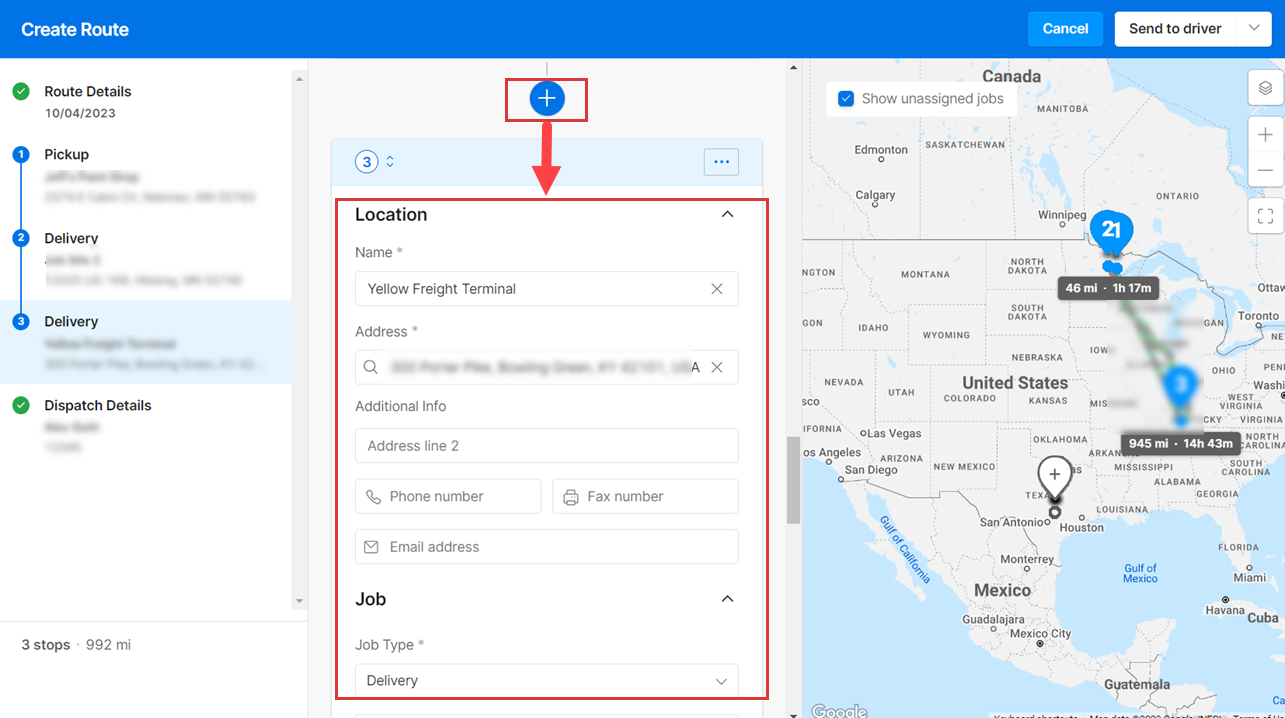Click the plus button to add a stop
Viewport: 1285px width, 718px height.
[x=546, y=99]
